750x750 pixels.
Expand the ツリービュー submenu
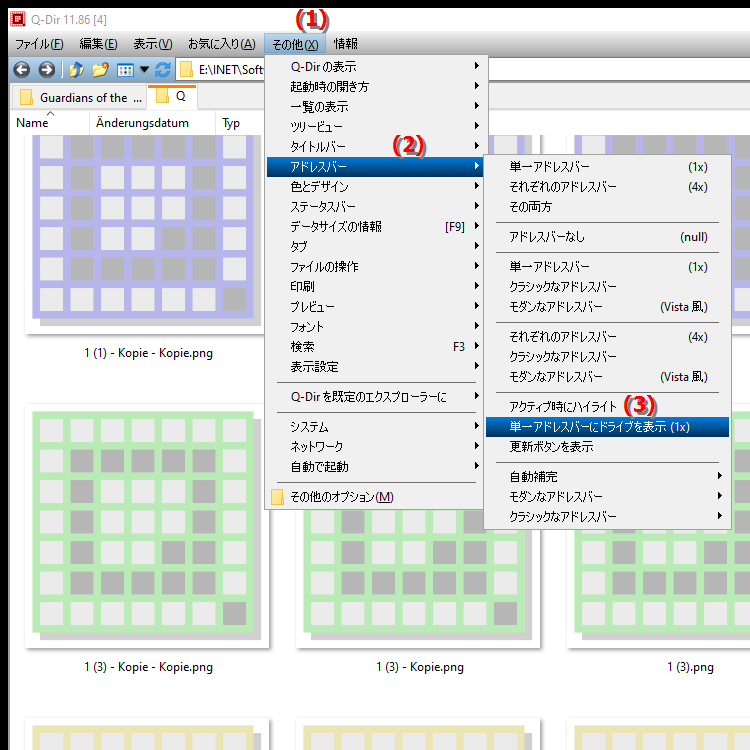[x=375, y=127]
